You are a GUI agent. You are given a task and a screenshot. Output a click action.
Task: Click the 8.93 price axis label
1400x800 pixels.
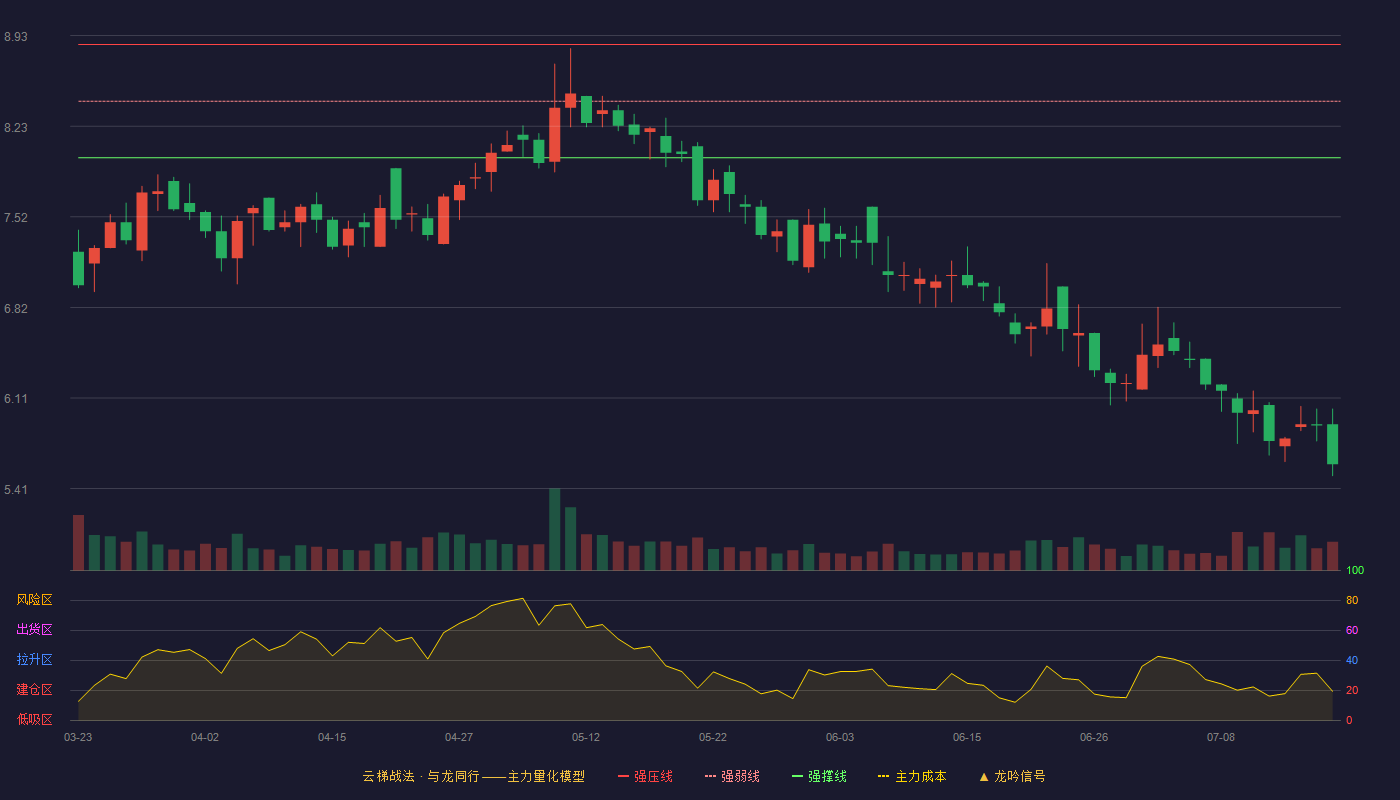16,37
